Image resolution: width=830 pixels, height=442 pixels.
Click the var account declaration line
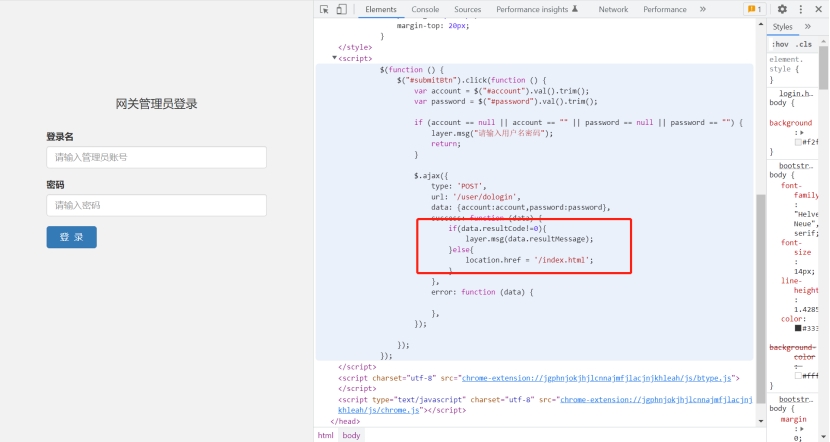pyautogui.click(x=501, y=91)
